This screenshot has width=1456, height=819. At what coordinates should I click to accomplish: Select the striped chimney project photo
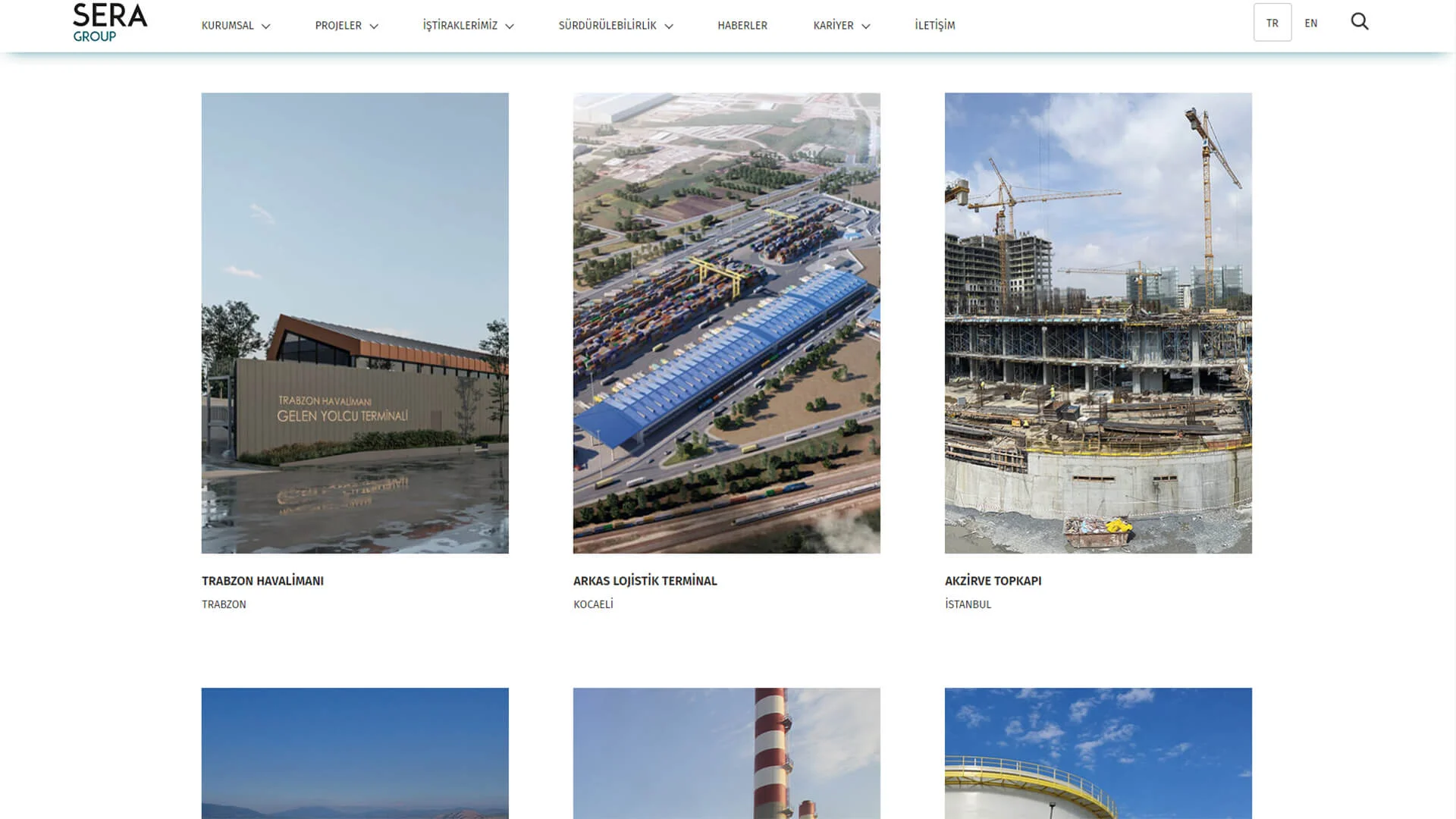click(x=726, y=754)
